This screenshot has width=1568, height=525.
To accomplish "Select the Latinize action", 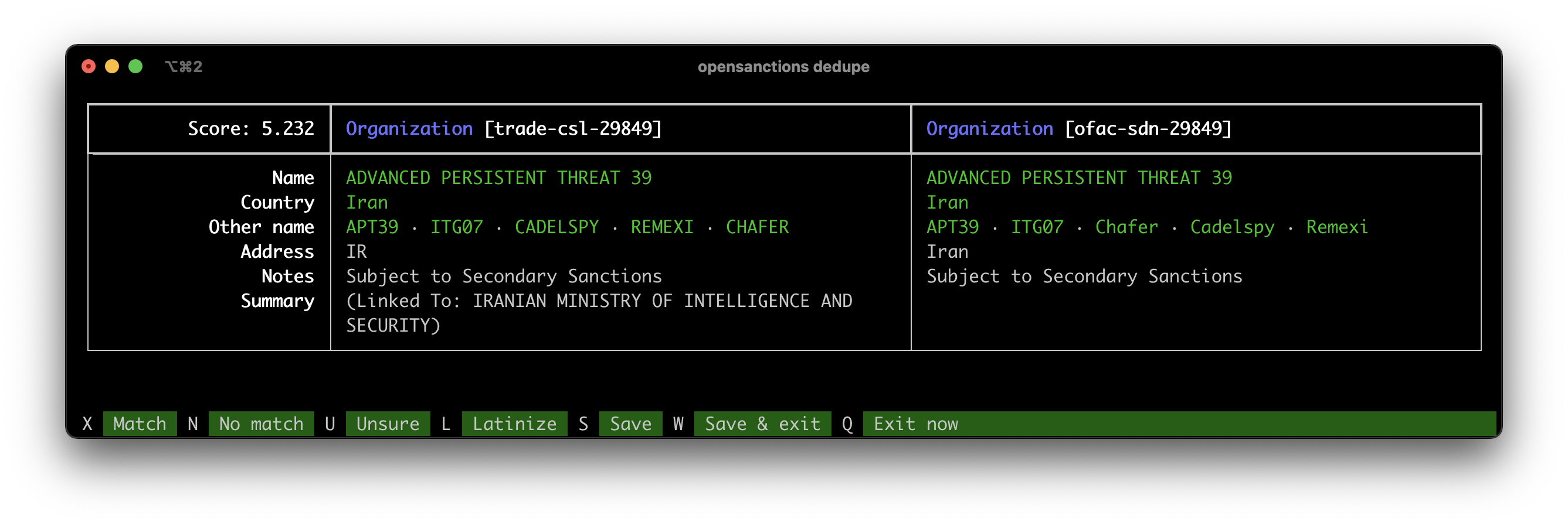I will (x=514, y=424).
